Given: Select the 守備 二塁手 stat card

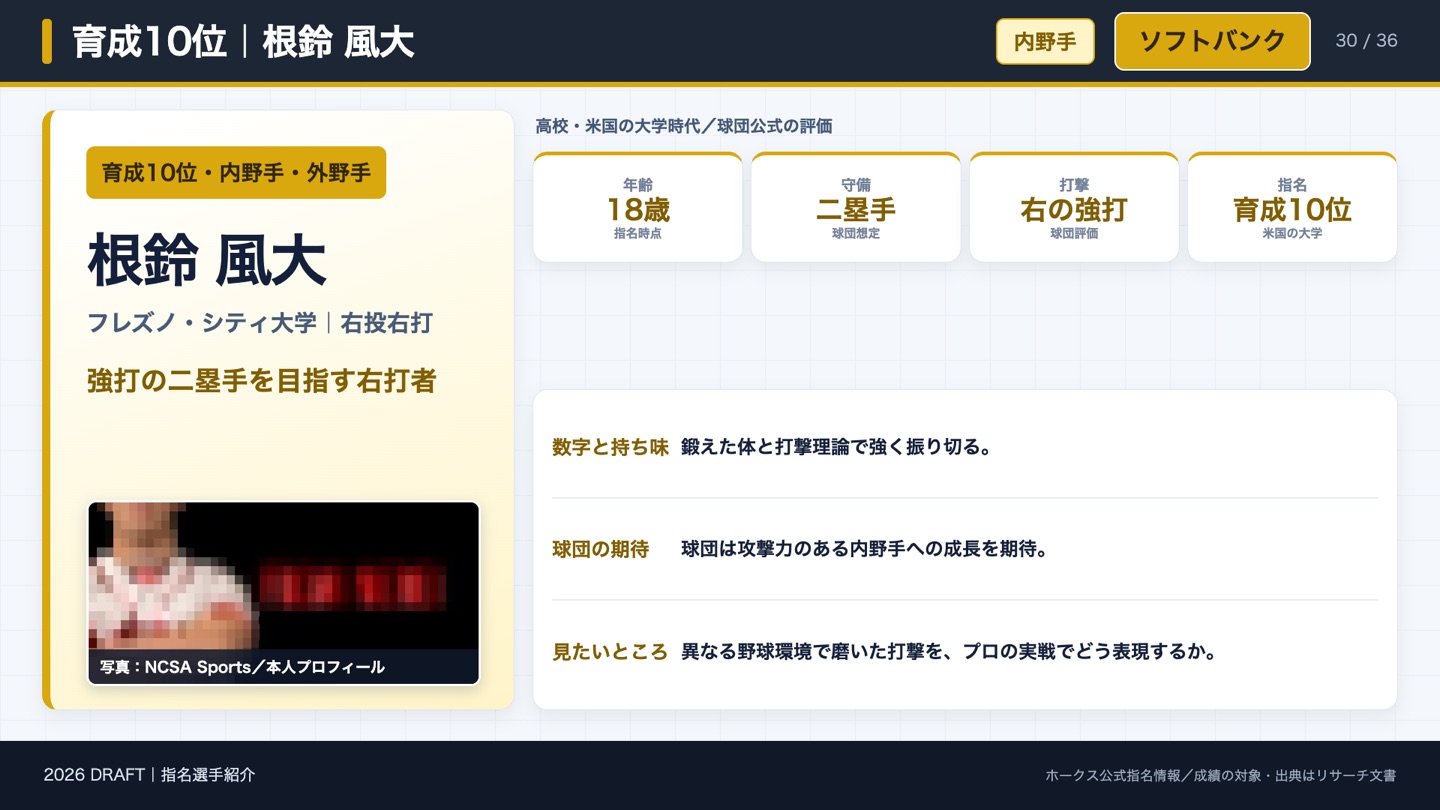Looking at the screenshot, I should [x=856, y=207].
